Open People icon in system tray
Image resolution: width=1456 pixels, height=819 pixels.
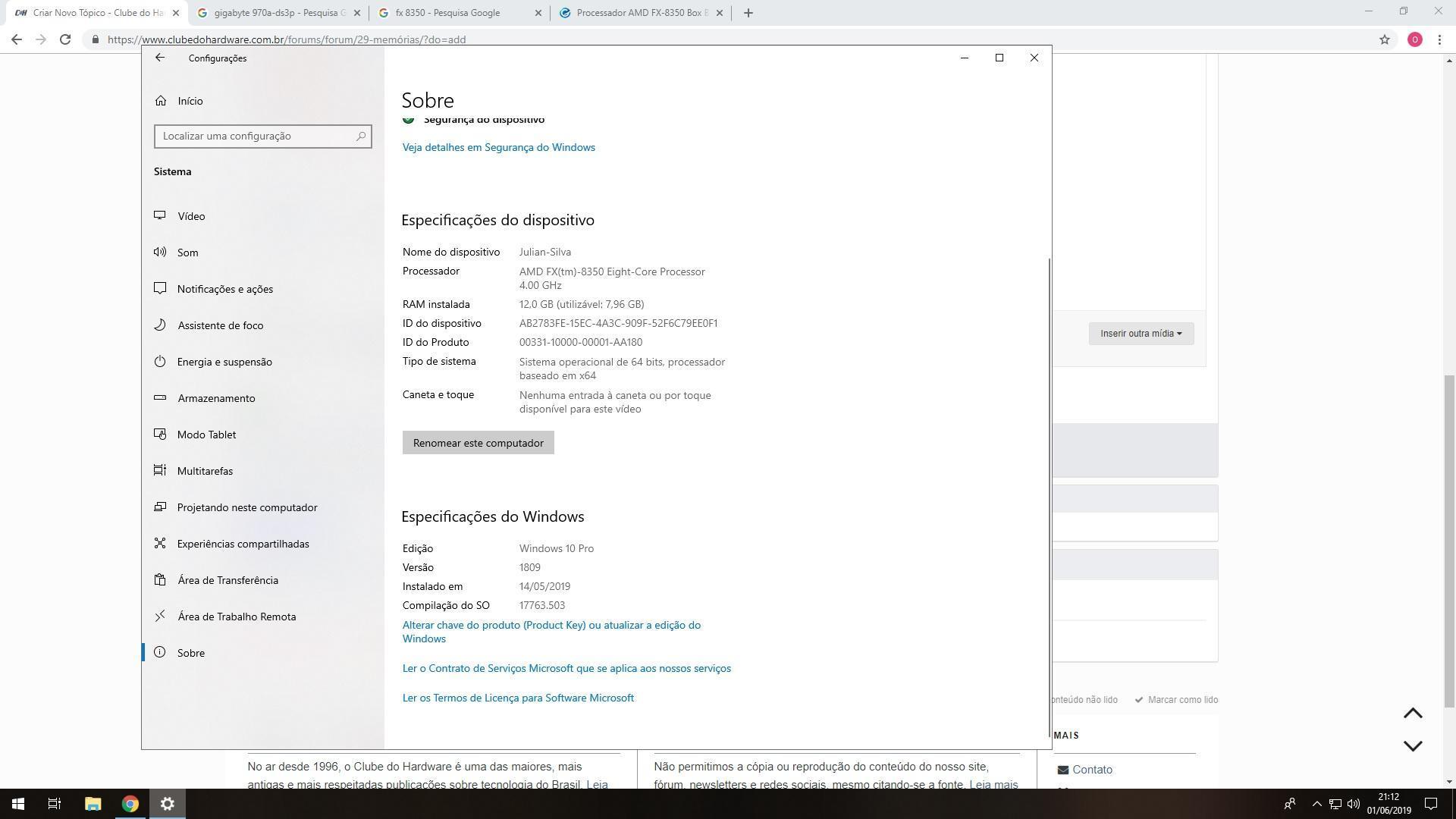pos(1290,804)
